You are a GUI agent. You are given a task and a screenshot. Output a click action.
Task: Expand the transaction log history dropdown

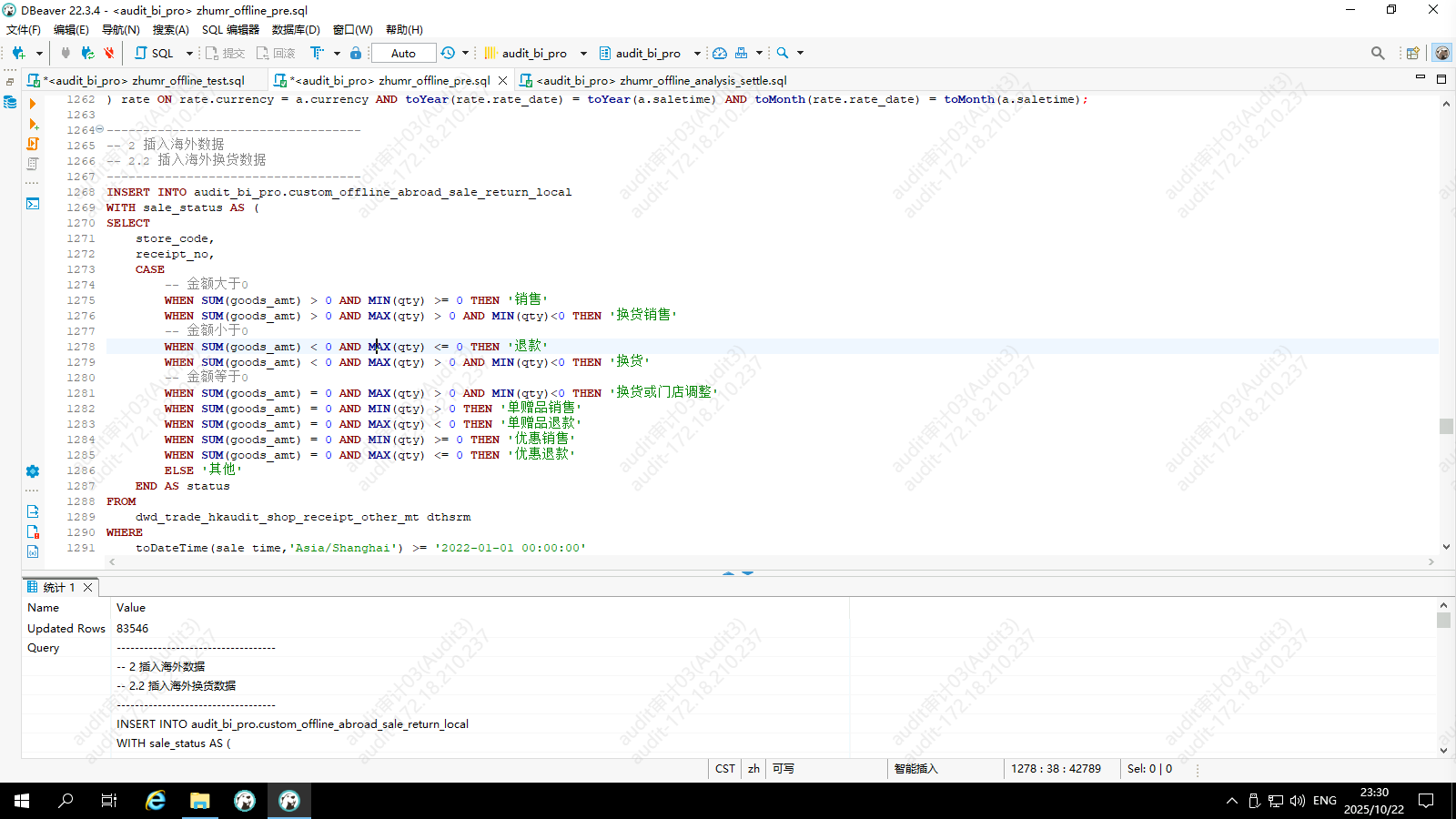[x=465, y=53]
